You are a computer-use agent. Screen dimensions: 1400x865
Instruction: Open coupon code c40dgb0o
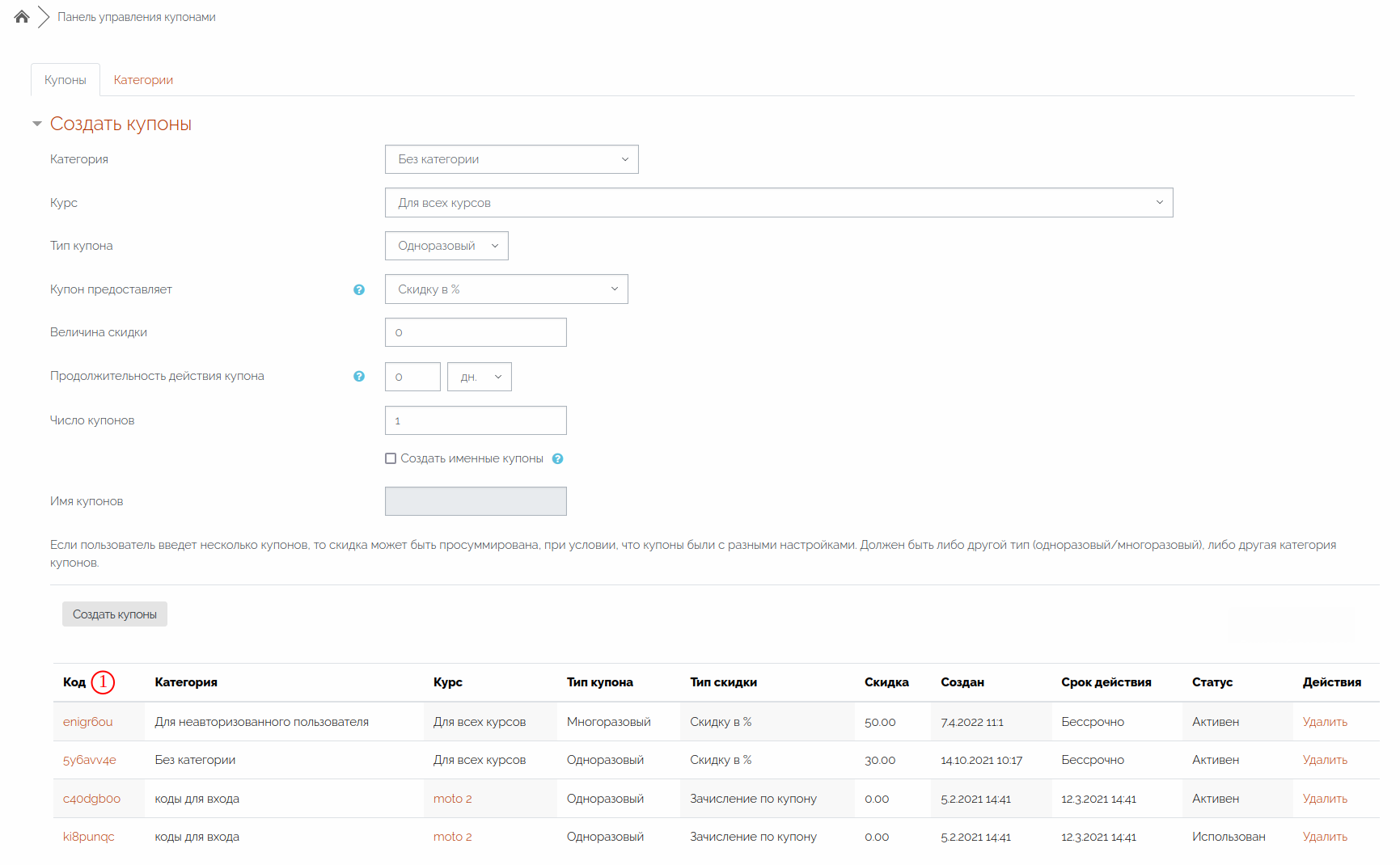click(x=91, y=799)
